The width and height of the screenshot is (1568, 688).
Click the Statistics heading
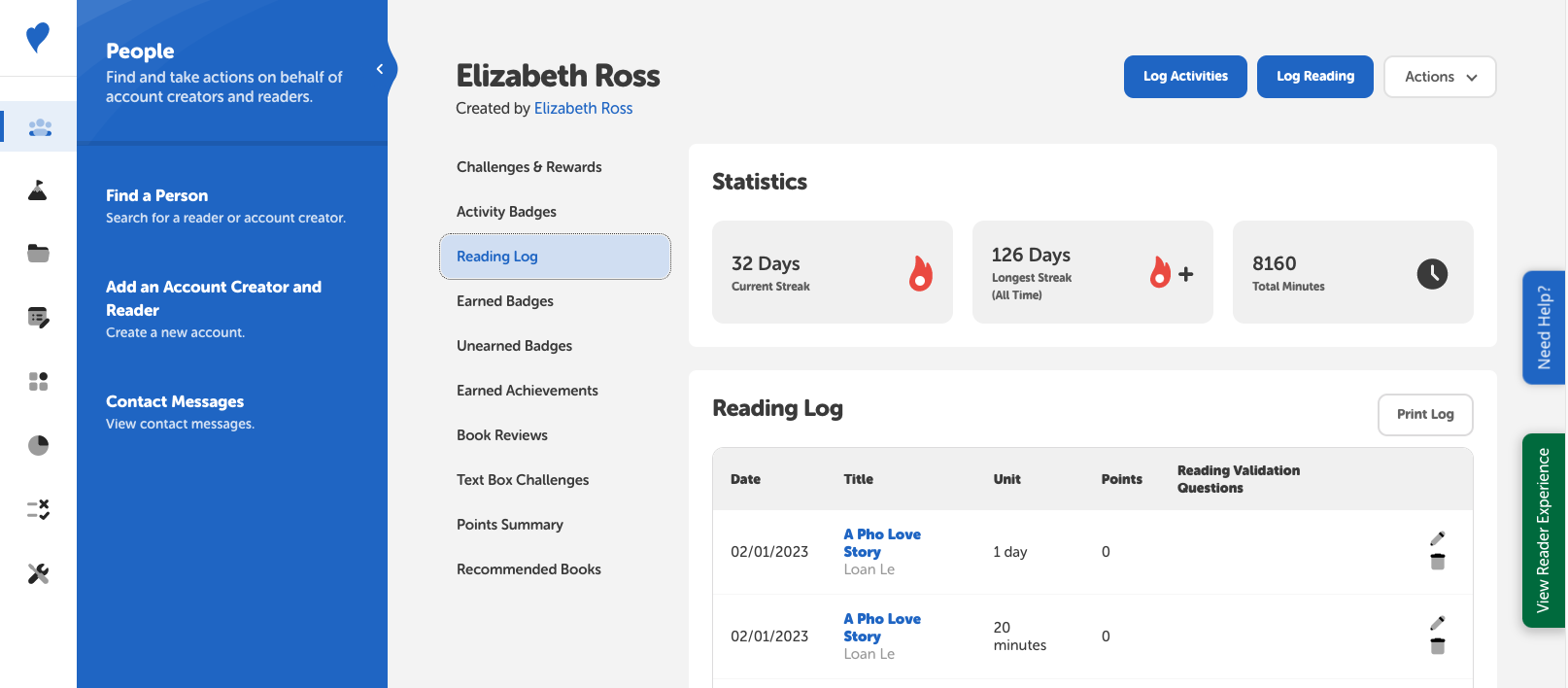pyautogui.click(x=760, y=182)
